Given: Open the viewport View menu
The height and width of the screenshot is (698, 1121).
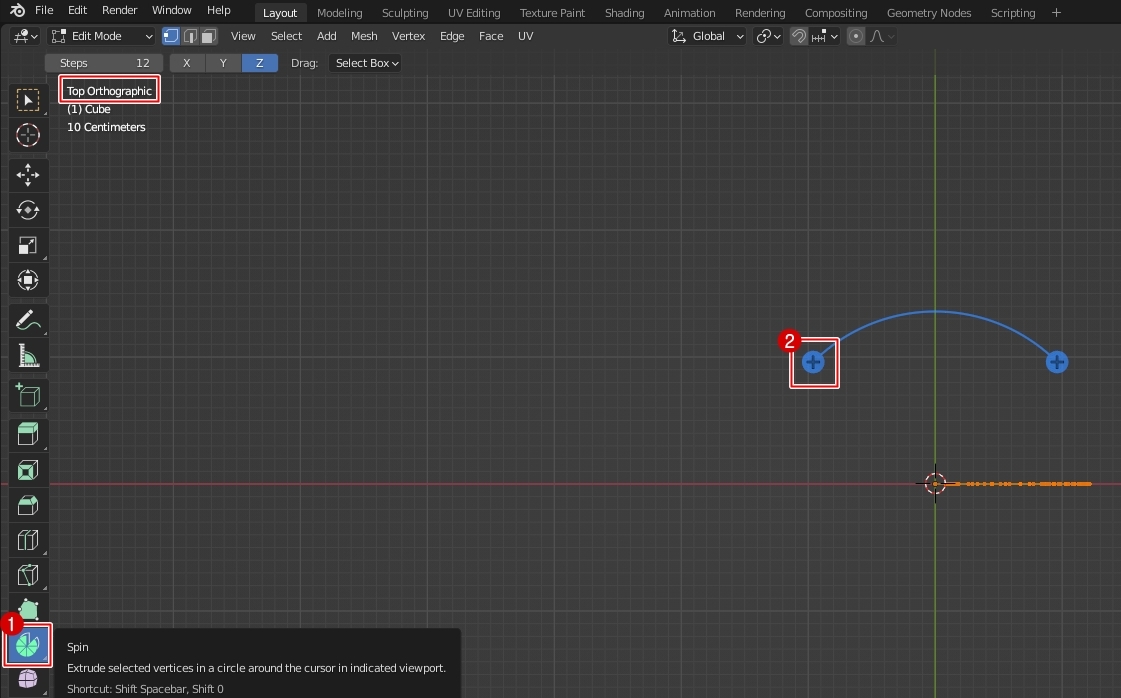Looking at the screenshot, I should 243,36.
